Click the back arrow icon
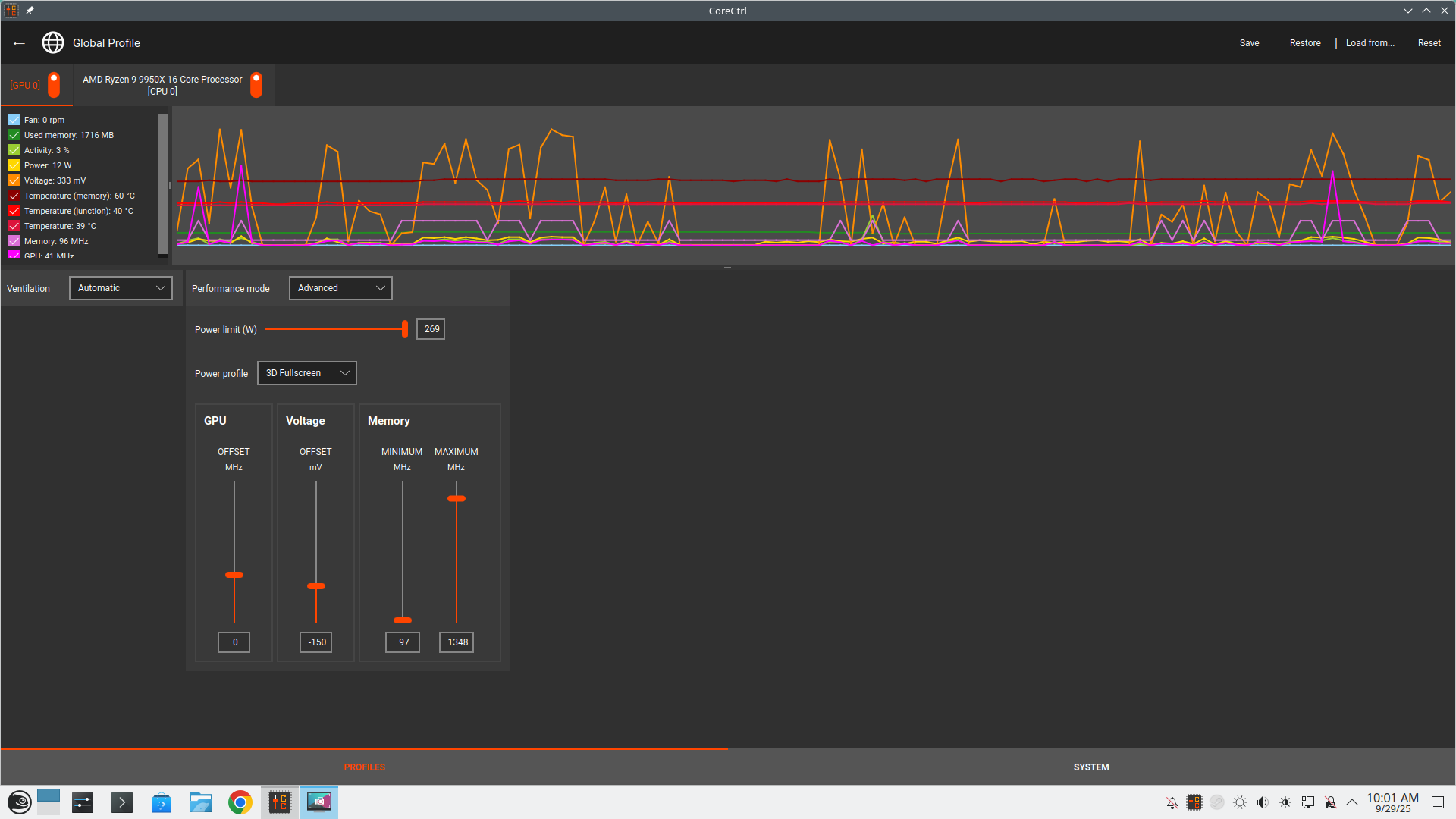Viewport: 1456px width, 819px height. [x=20, y=43]
